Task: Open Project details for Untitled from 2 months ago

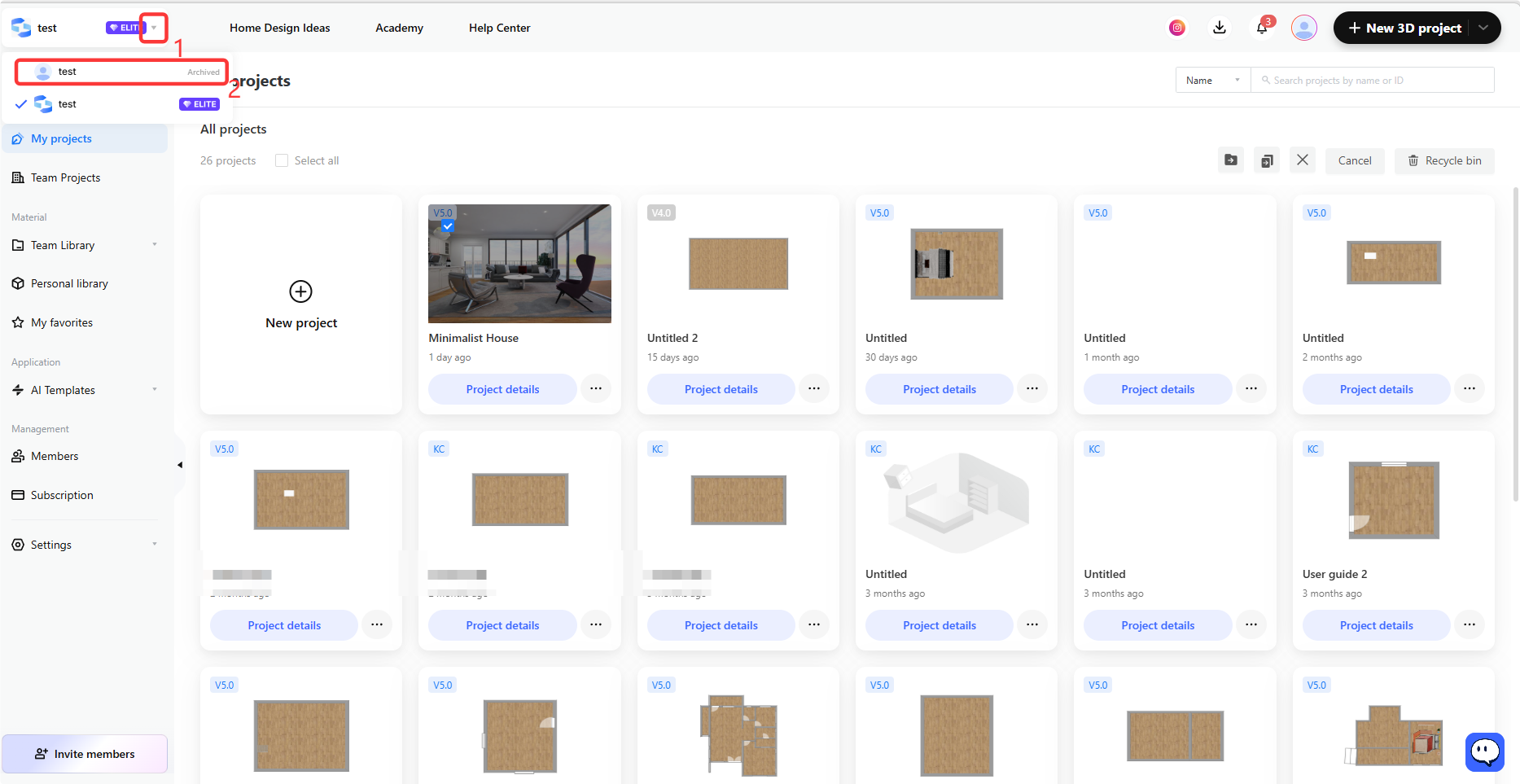Action: (1376, 389)
